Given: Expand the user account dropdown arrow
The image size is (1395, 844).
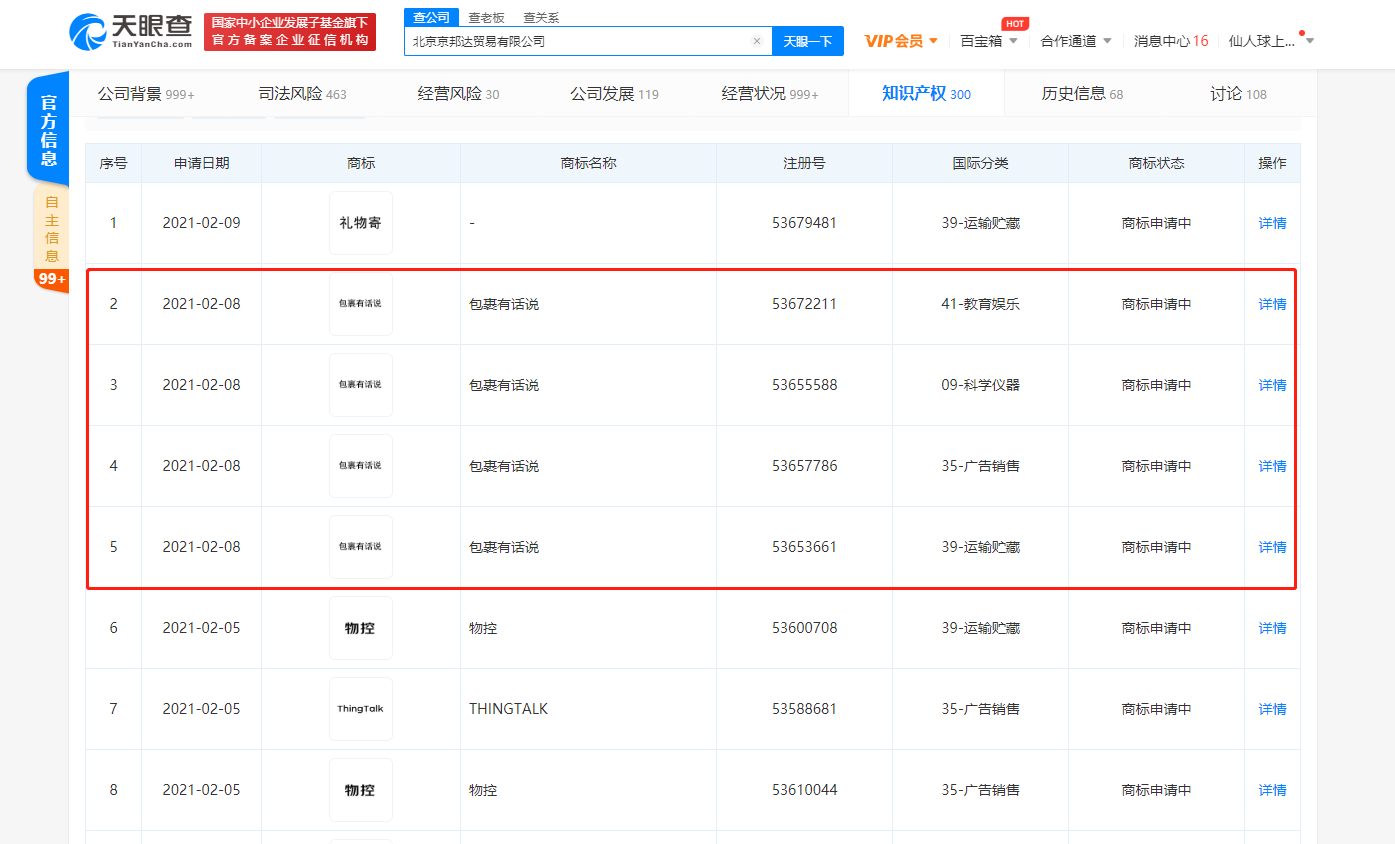Looking at the screenshot, I should (1310, 41).
